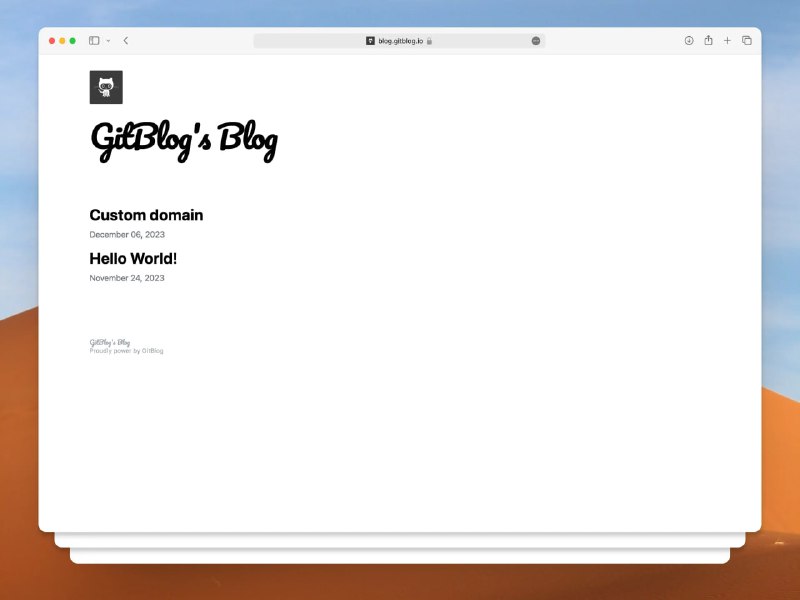This screenshot has width=800, height=600.
Task: Show the Safari downloads list
Action: click(689, 41)
